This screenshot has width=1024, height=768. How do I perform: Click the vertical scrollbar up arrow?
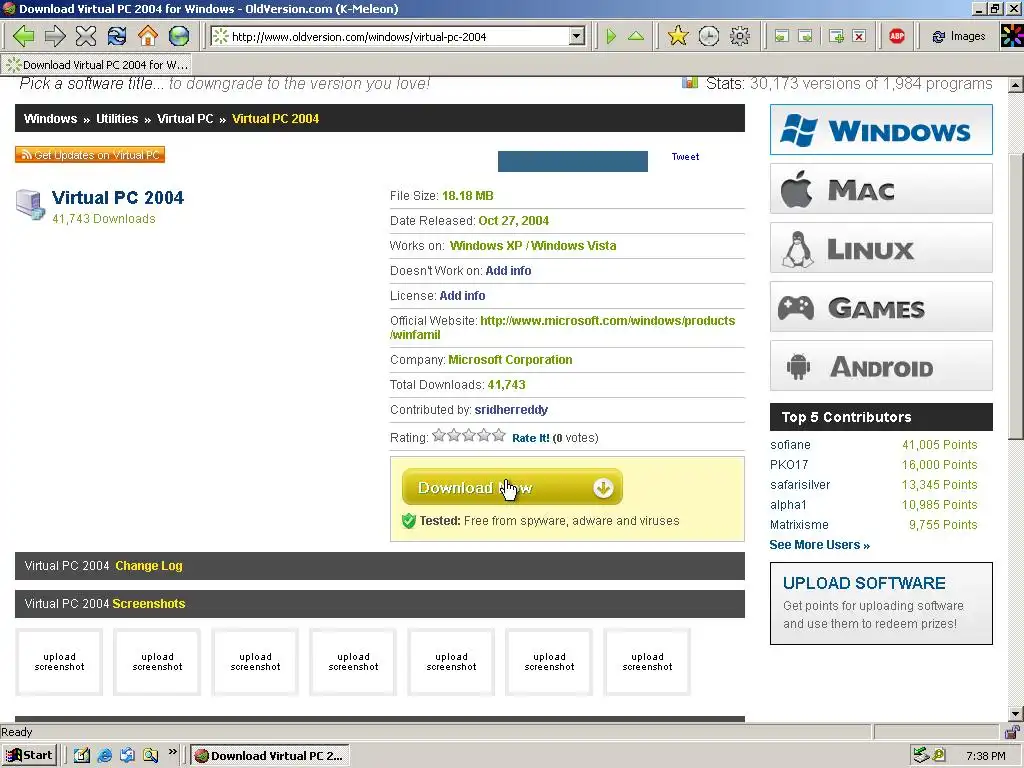pos(1016,85)
